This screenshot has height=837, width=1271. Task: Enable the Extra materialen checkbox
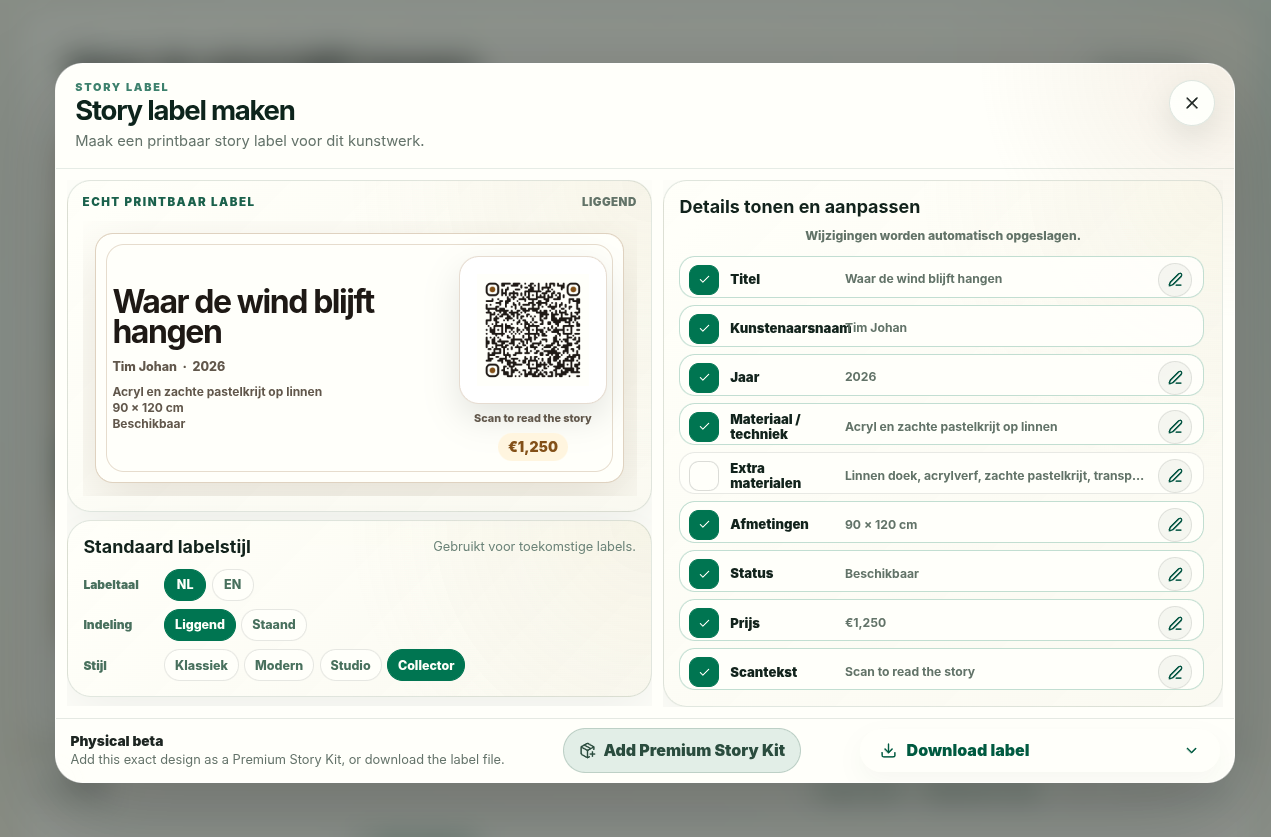[x=704, y=475]
